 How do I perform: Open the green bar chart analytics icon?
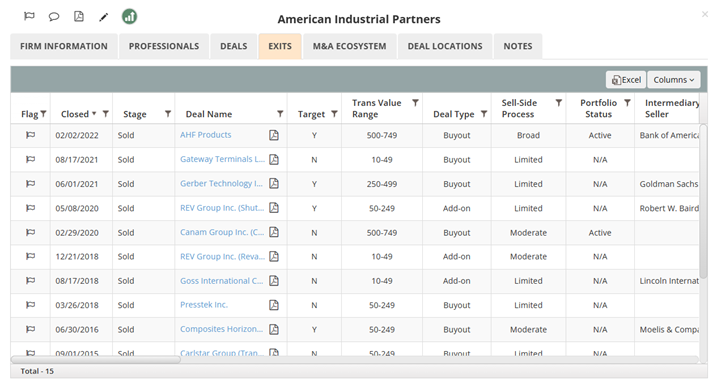(x=129, y=16)
